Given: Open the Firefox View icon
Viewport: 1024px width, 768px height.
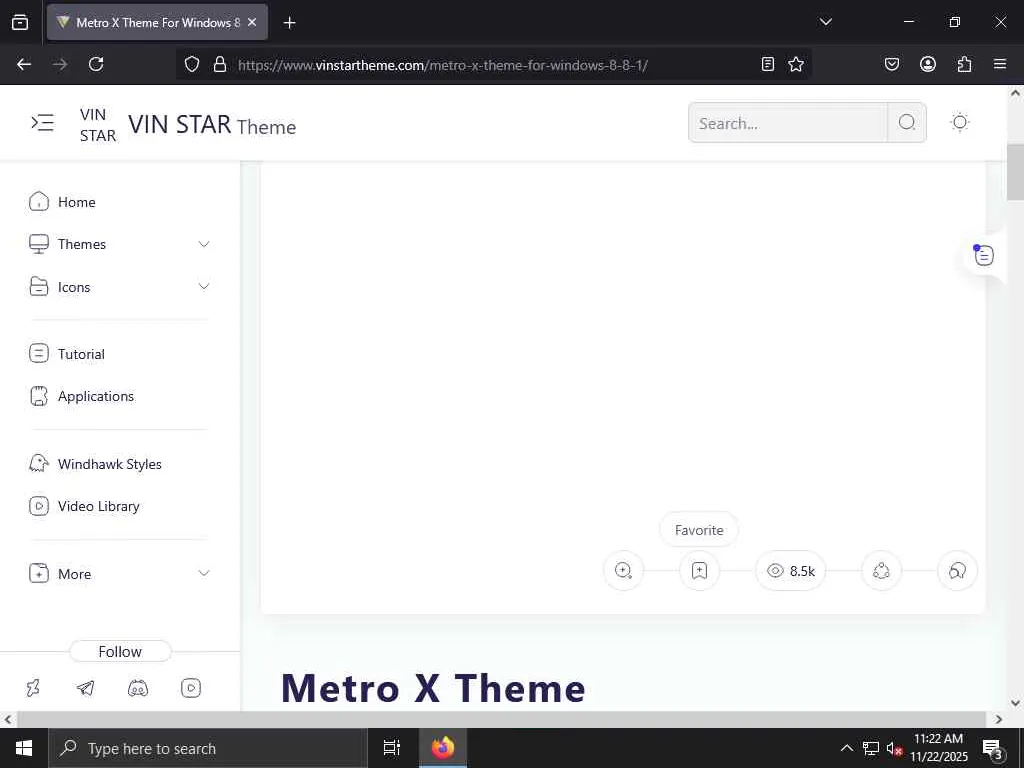Looking at the screenshot, I should (x=20, y=22).
